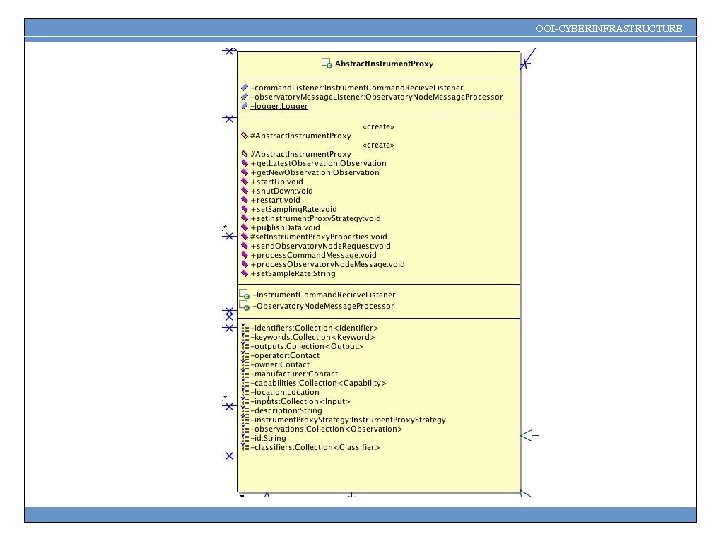
Task: Select the +sendObservatoryNodeRequest:void operation
Action: pyautogui.click(x=321, y=246)
